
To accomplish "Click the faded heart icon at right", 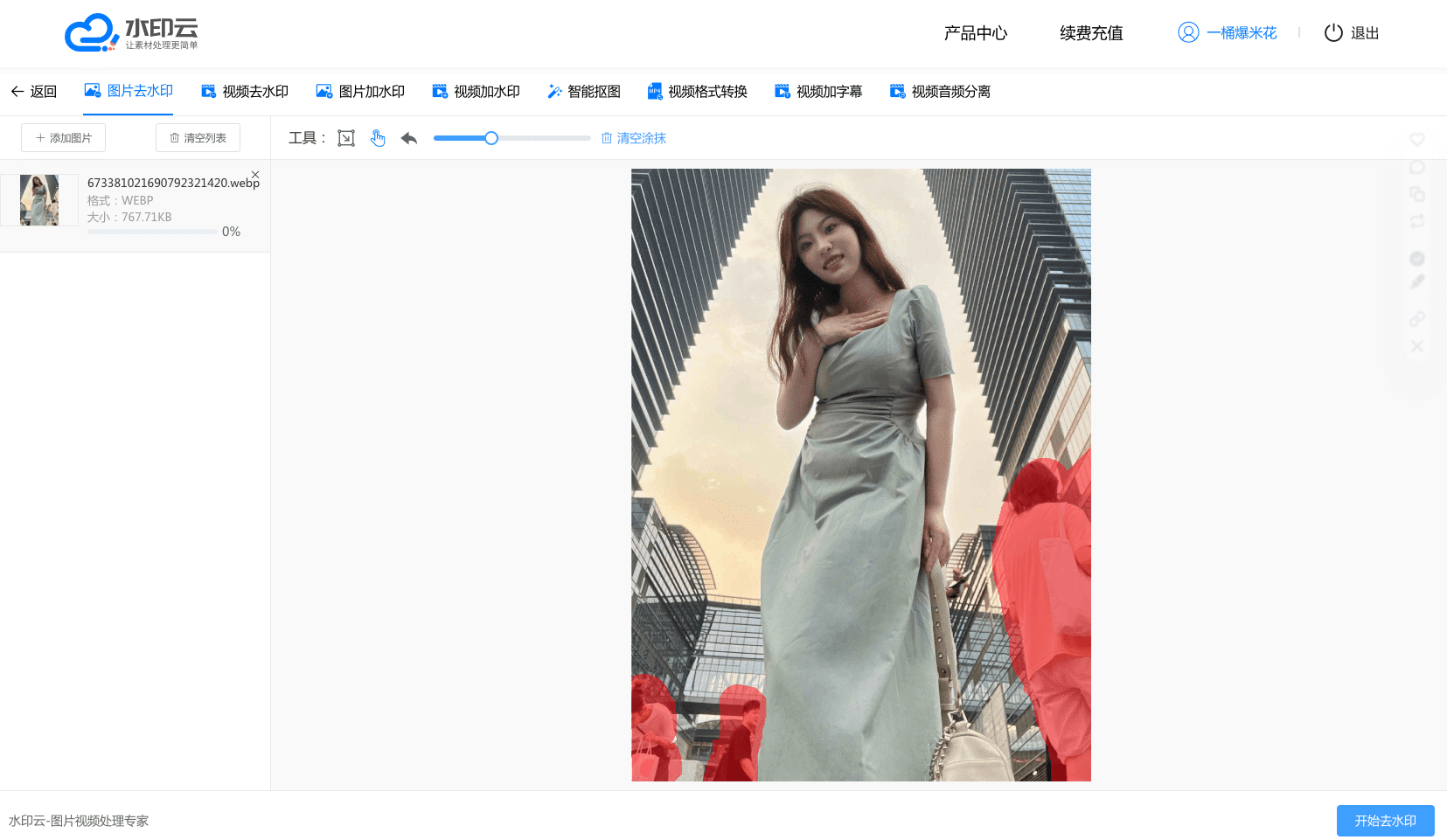I will click(x=1417, y=139).
